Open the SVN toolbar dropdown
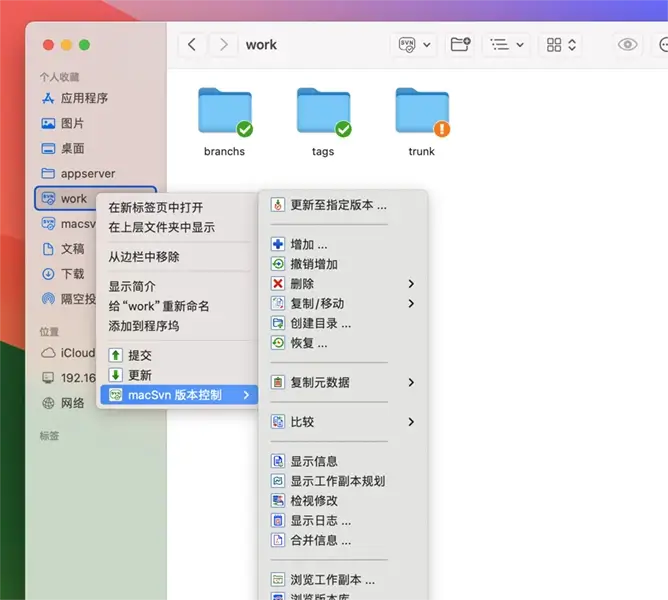This screenshot has height=600, width=668. click(x=414, y=44)
